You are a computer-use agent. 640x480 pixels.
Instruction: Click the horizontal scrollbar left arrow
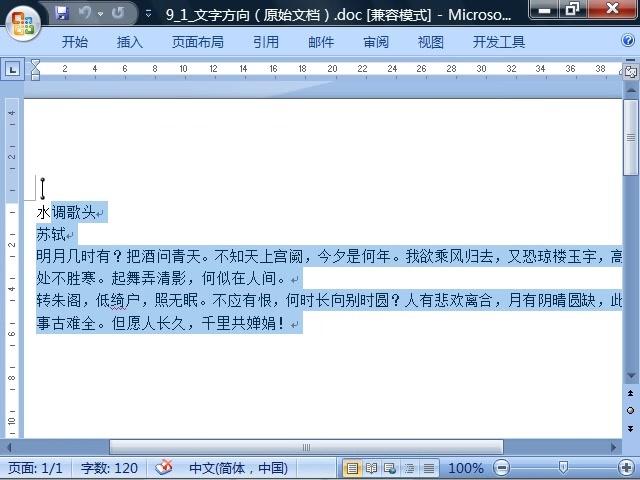pos(9,447)
